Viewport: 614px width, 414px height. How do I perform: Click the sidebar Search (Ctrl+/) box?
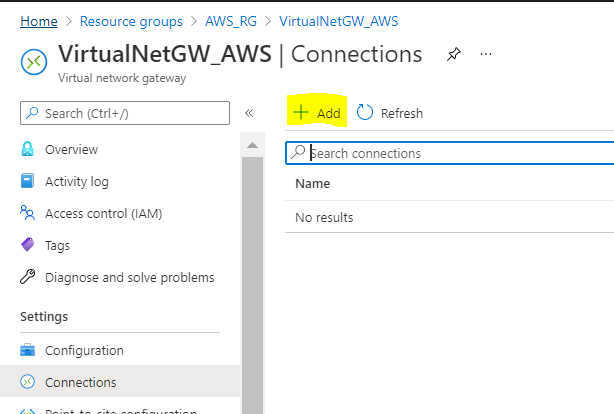click(125, 113)
